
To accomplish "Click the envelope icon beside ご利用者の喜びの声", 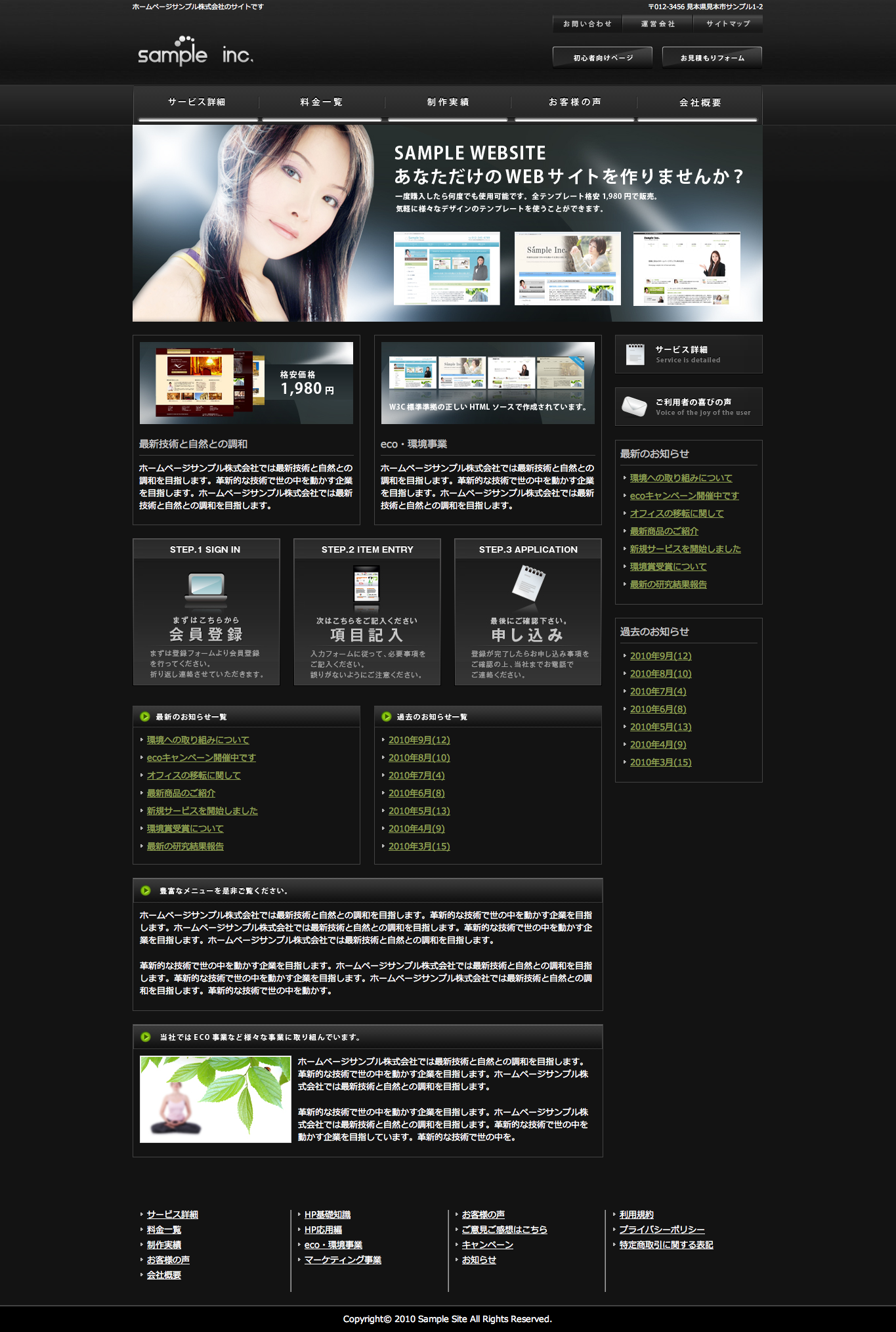I will [x=634, y=406].
